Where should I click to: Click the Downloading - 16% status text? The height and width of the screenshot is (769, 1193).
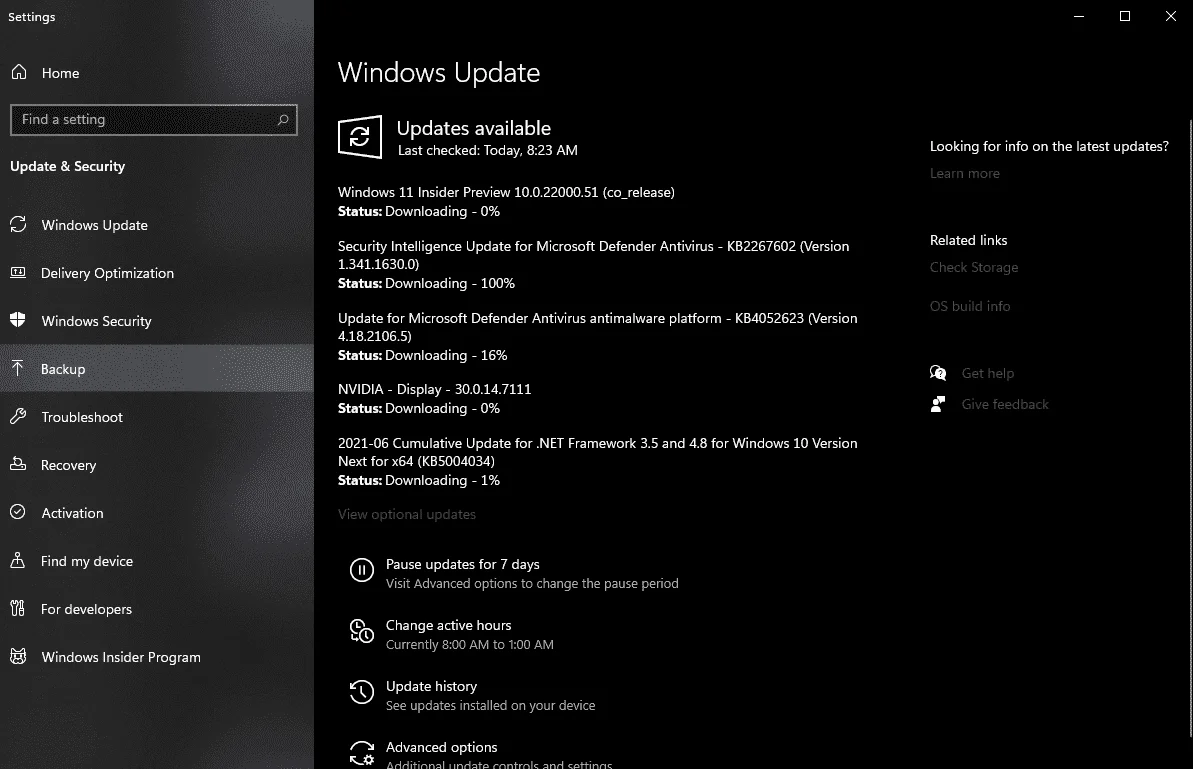[446, 355]
